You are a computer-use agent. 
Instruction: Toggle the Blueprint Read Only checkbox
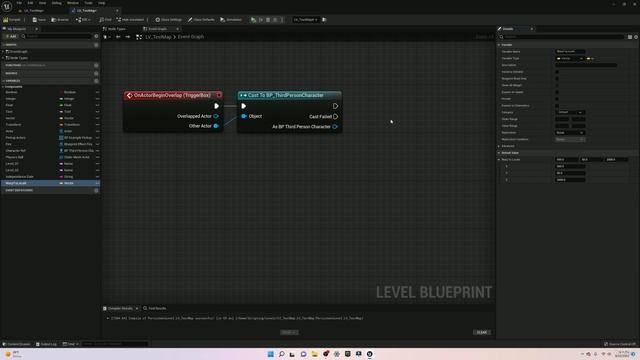(557, 78)
